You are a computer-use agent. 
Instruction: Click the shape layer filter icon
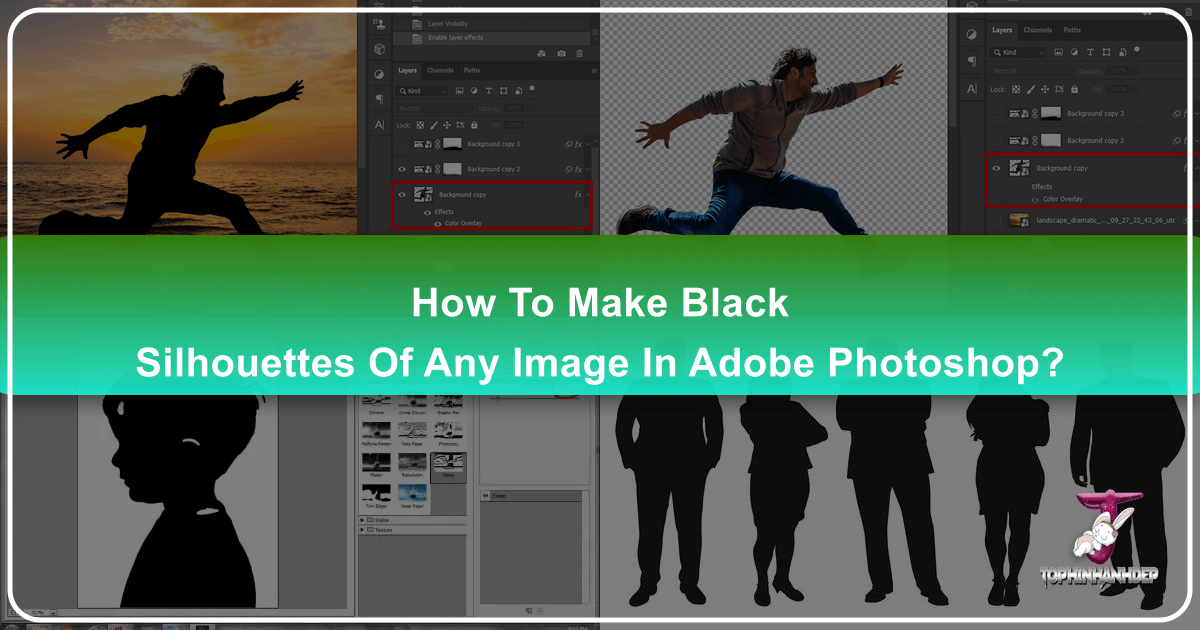click(504, 91)
